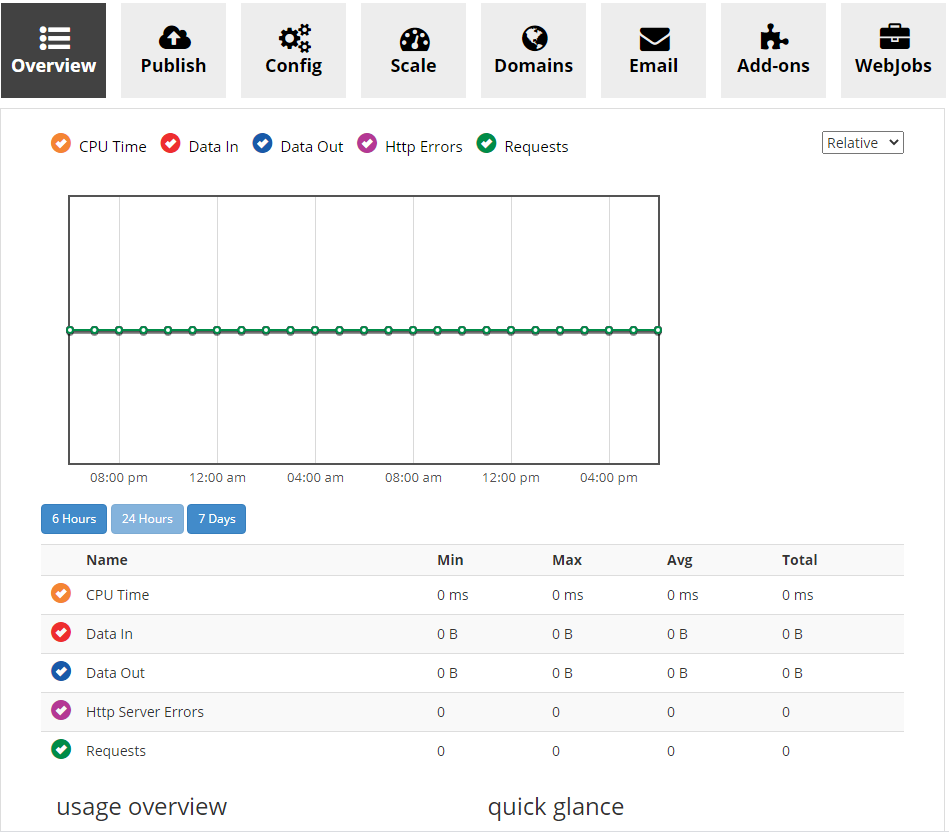Open the Domains globe icon
Image resolution: width=949 pixels, height=832 pixels.
[534, 38]
